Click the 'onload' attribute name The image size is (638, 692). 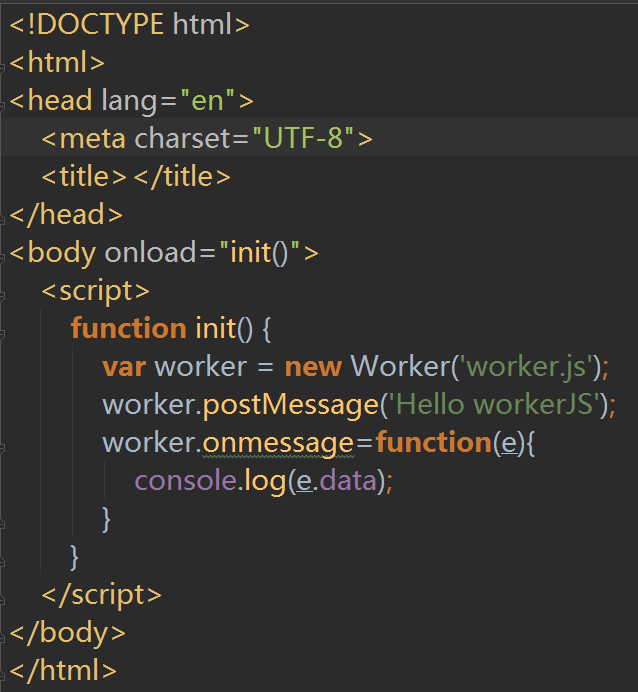150,252
